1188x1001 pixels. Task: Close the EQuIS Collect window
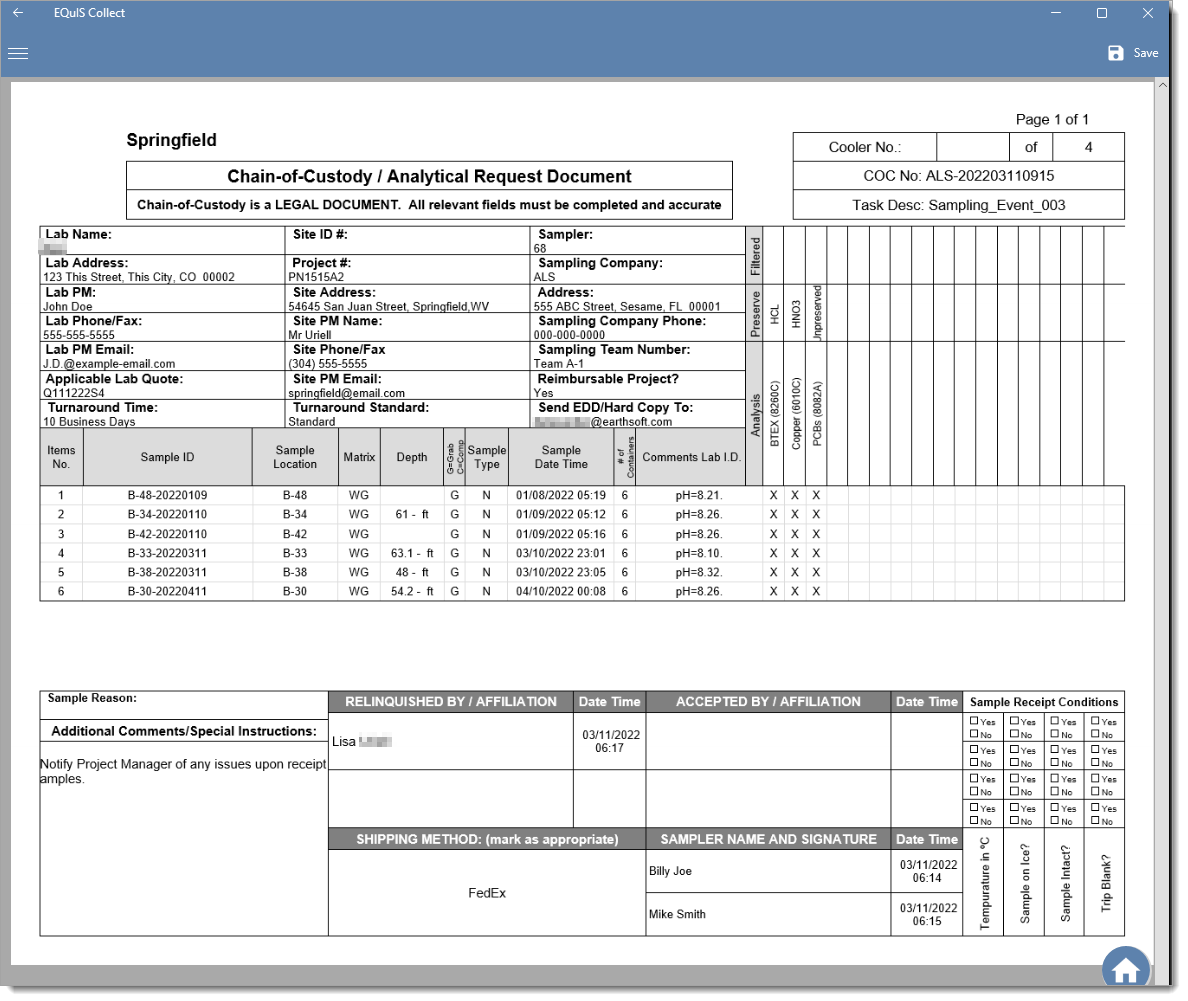(1148, 13)
